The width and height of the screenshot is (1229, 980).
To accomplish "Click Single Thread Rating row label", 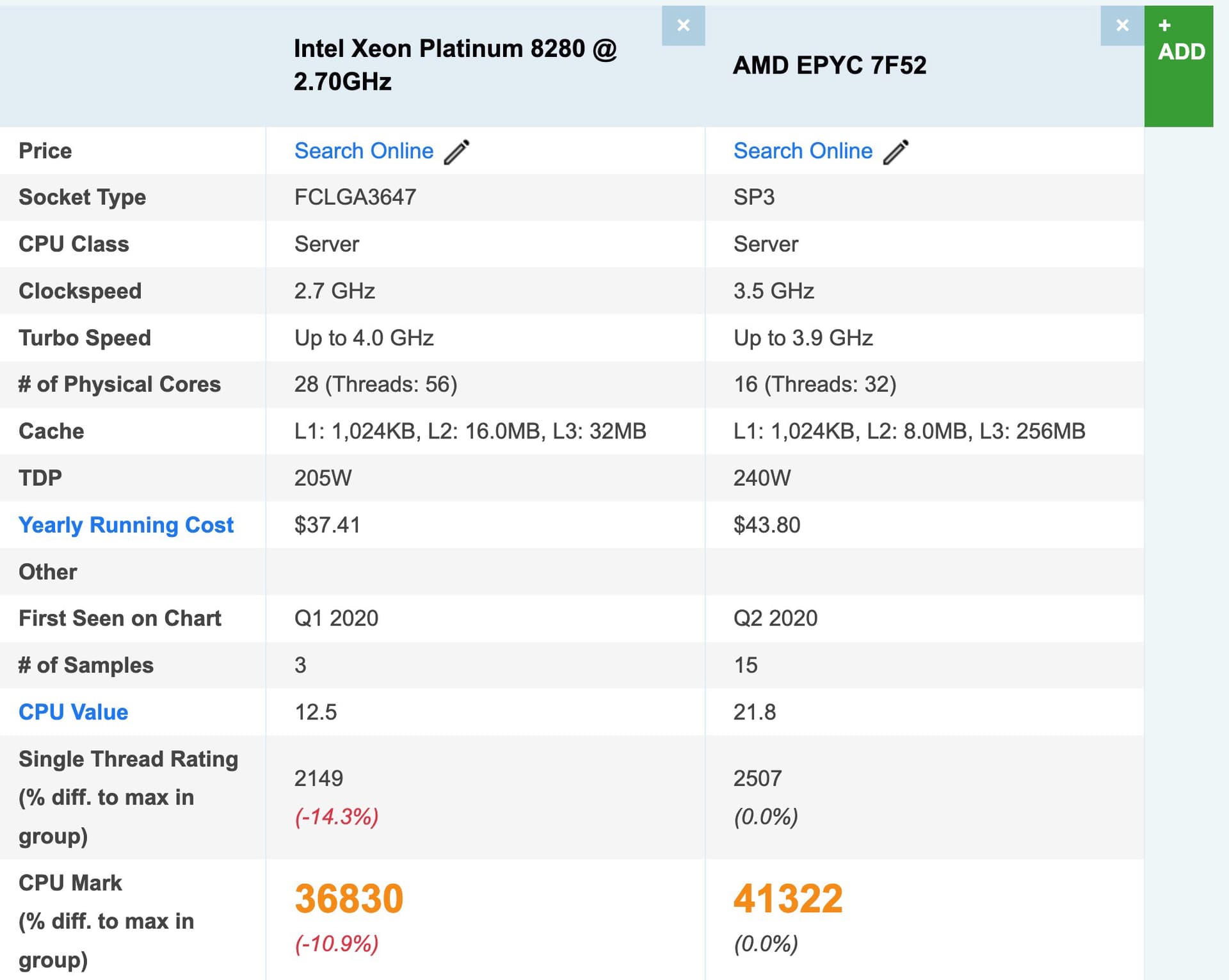I will tap(128, 798).
